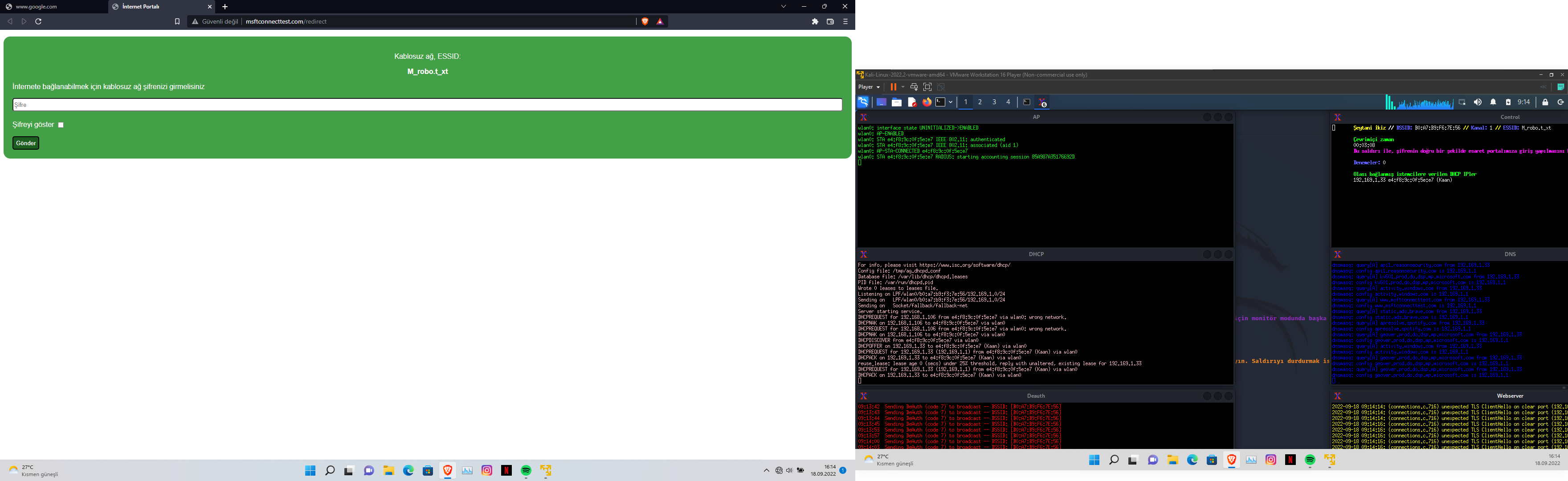The width and height of the screenshot is (1568, 481).
Task: Launch the terminal emulator from Kali panel
Action: (940, 102)
